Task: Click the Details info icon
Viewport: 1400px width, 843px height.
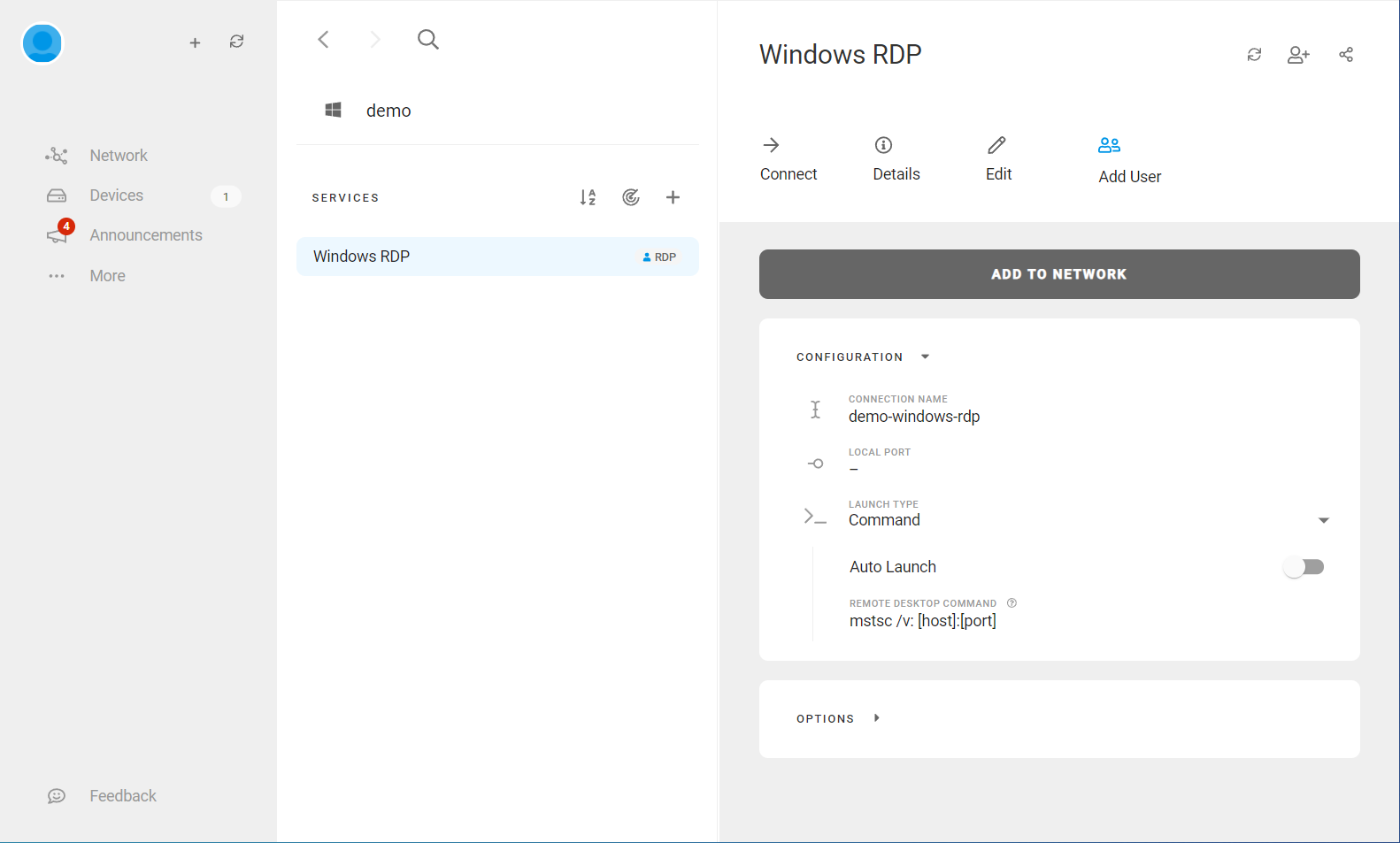Action: click(883, 145)
